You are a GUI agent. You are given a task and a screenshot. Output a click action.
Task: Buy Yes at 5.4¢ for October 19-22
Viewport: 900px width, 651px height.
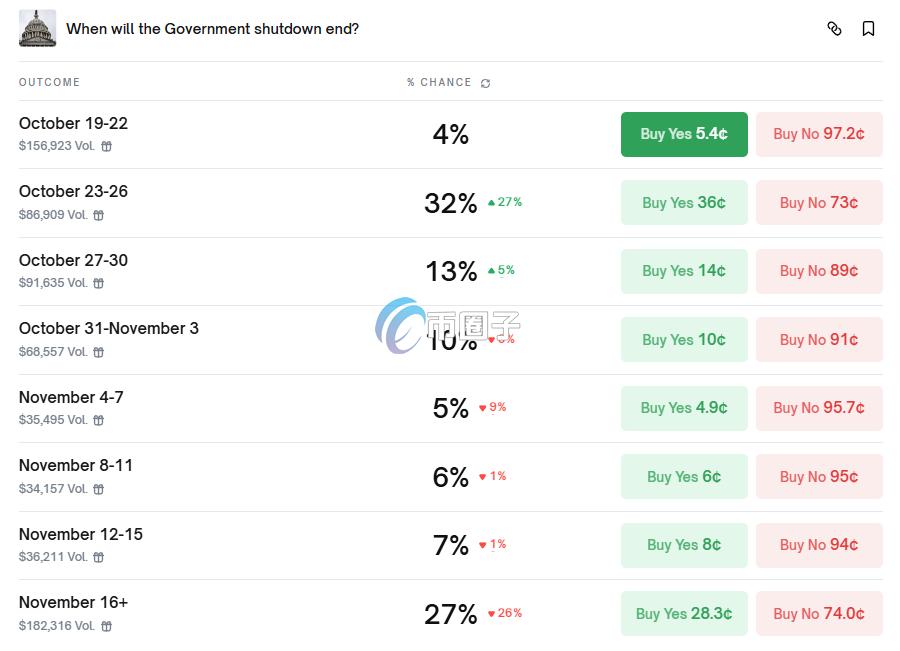pyautogui.click(x=684, y=134)
